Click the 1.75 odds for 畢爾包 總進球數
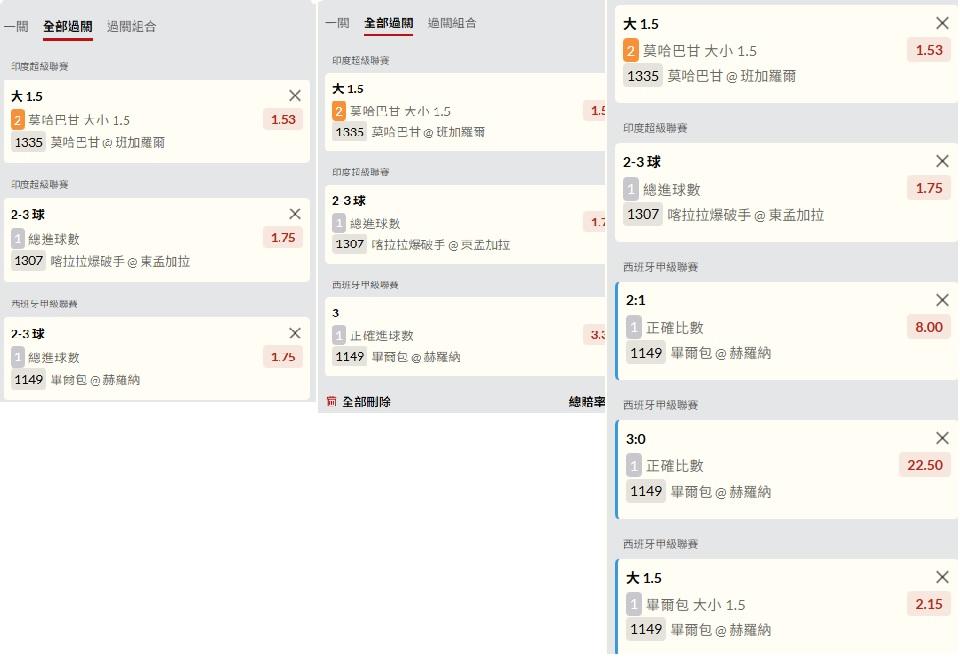 pyautogui.click(x=283, y=357)
